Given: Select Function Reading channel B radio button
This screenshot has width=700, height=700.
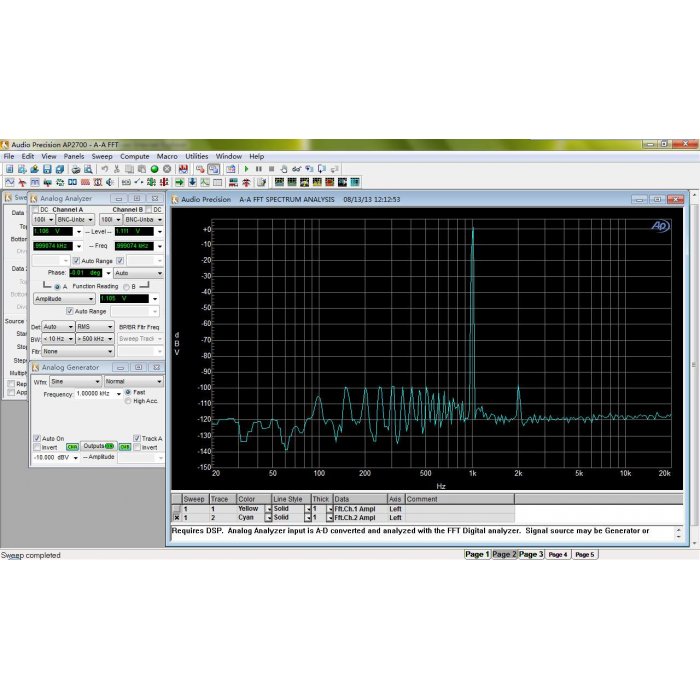Looking at the screenshot, I should pos(126,287).
